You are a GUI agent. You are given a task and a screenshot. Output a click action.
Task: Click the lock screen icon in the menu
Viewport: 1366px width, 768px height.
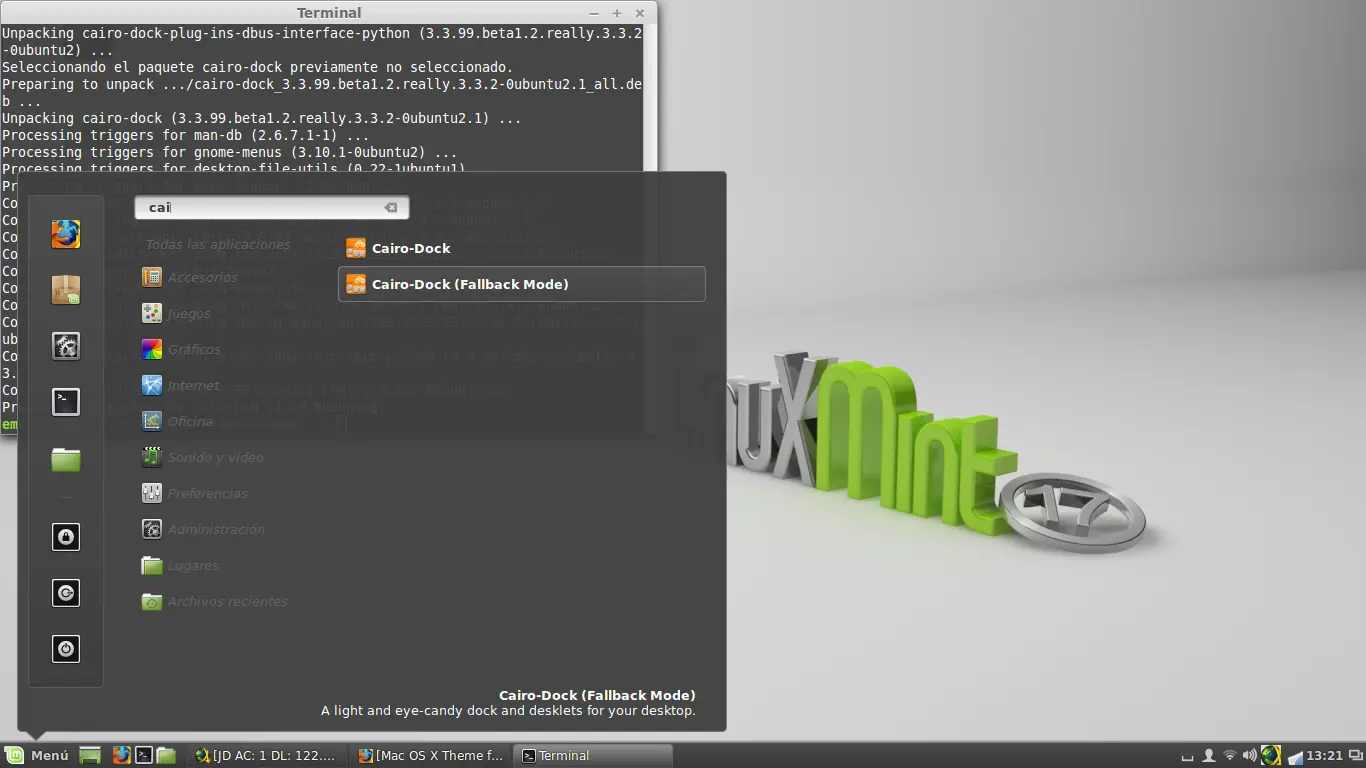tap(66, 537)
